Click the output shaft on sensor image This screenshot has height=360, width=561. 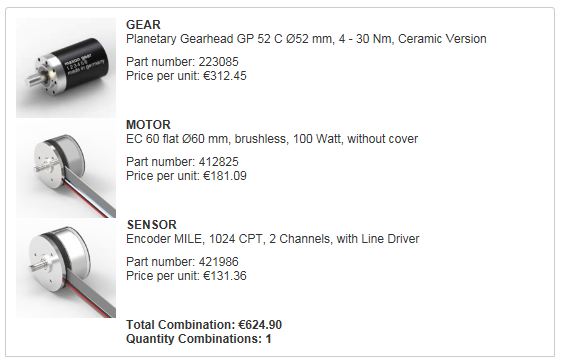pyautogui.click(x=39, y=265)
